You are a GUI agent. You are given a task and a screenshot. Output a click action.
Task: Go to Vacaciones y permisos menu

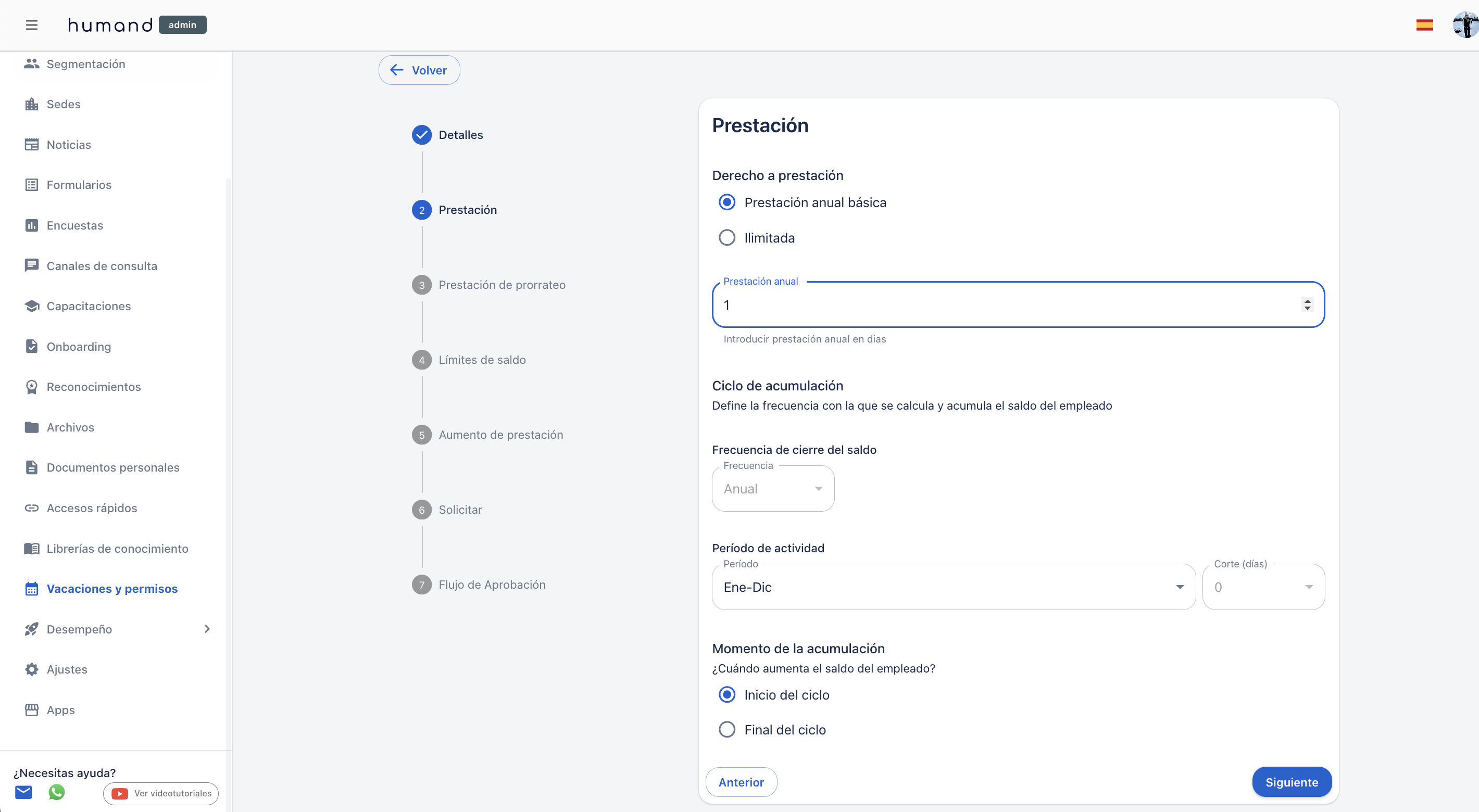tap(112, 588)
